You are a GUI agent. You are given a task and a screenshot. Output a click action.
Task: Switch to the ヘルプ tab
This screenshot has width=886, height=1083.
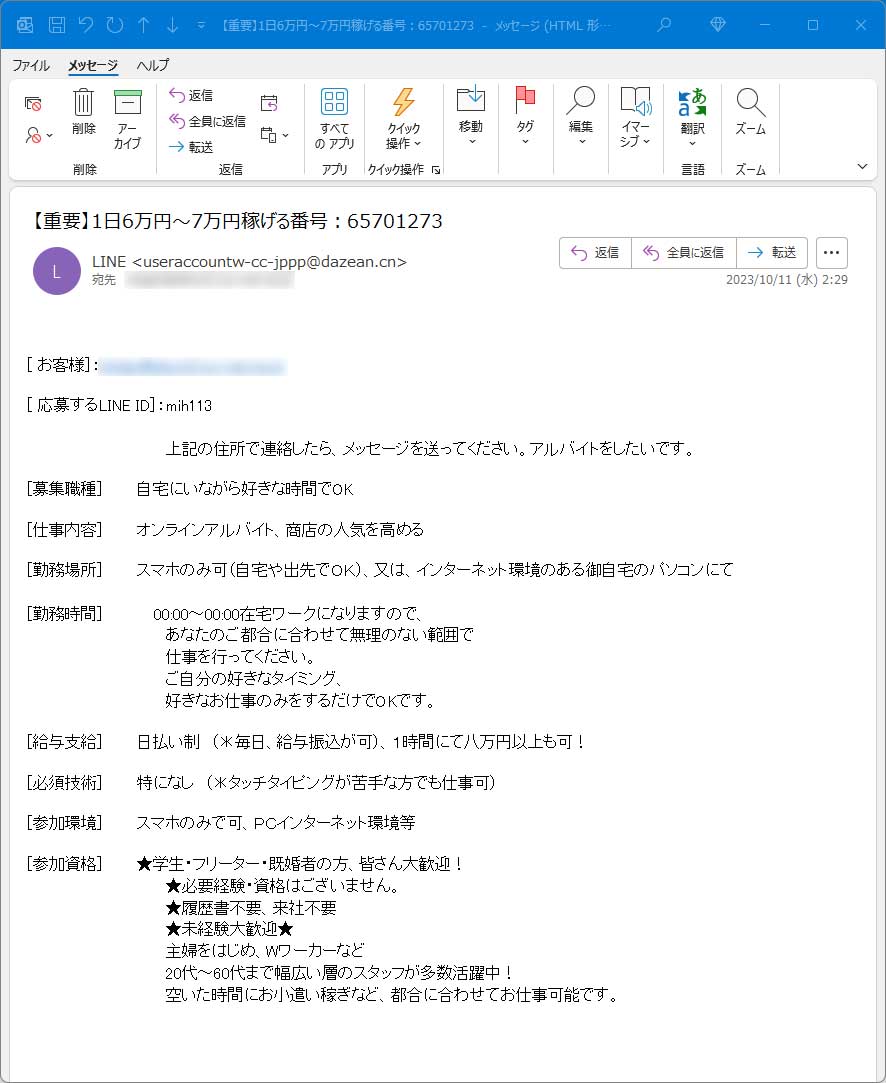[153, 65]
